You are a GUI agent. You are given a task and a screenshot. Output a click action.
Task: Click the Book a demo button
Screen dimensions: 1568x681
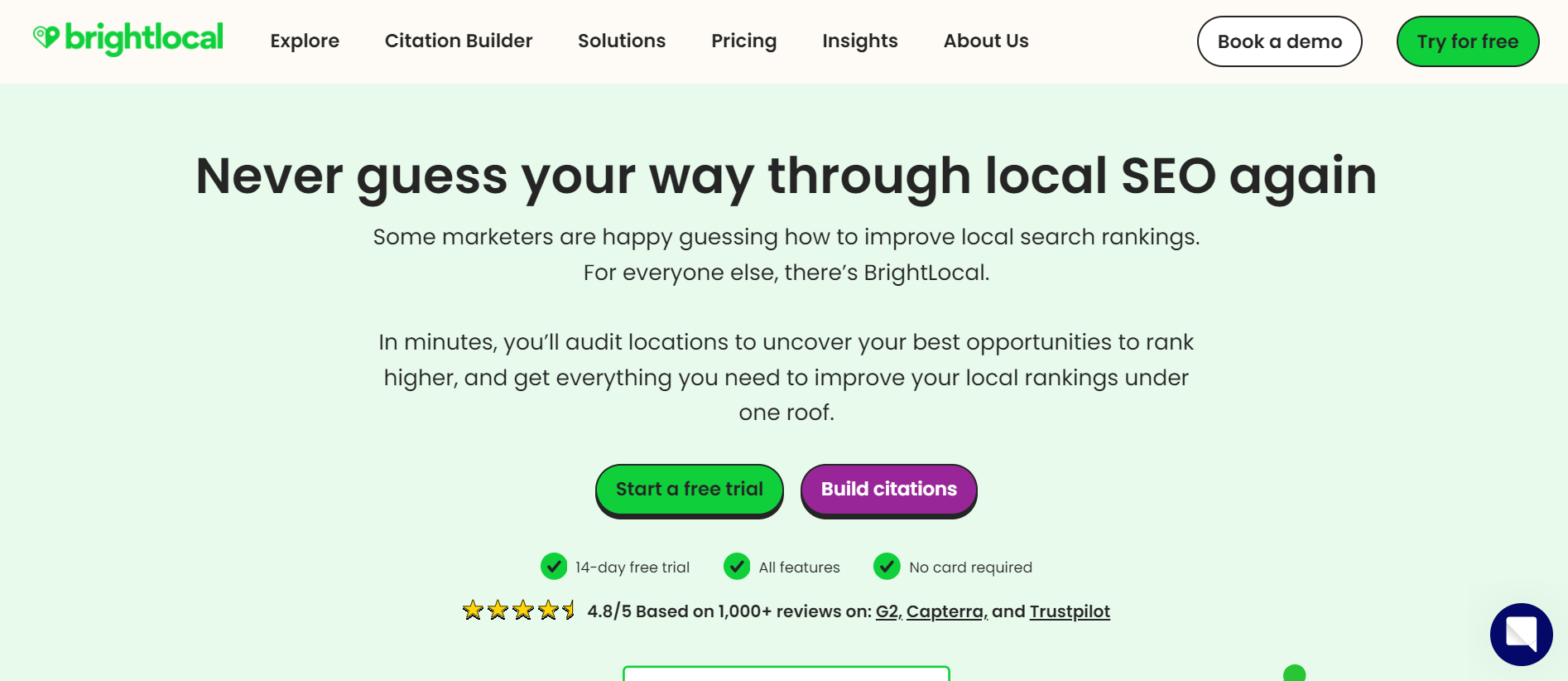pos(1280,41)
